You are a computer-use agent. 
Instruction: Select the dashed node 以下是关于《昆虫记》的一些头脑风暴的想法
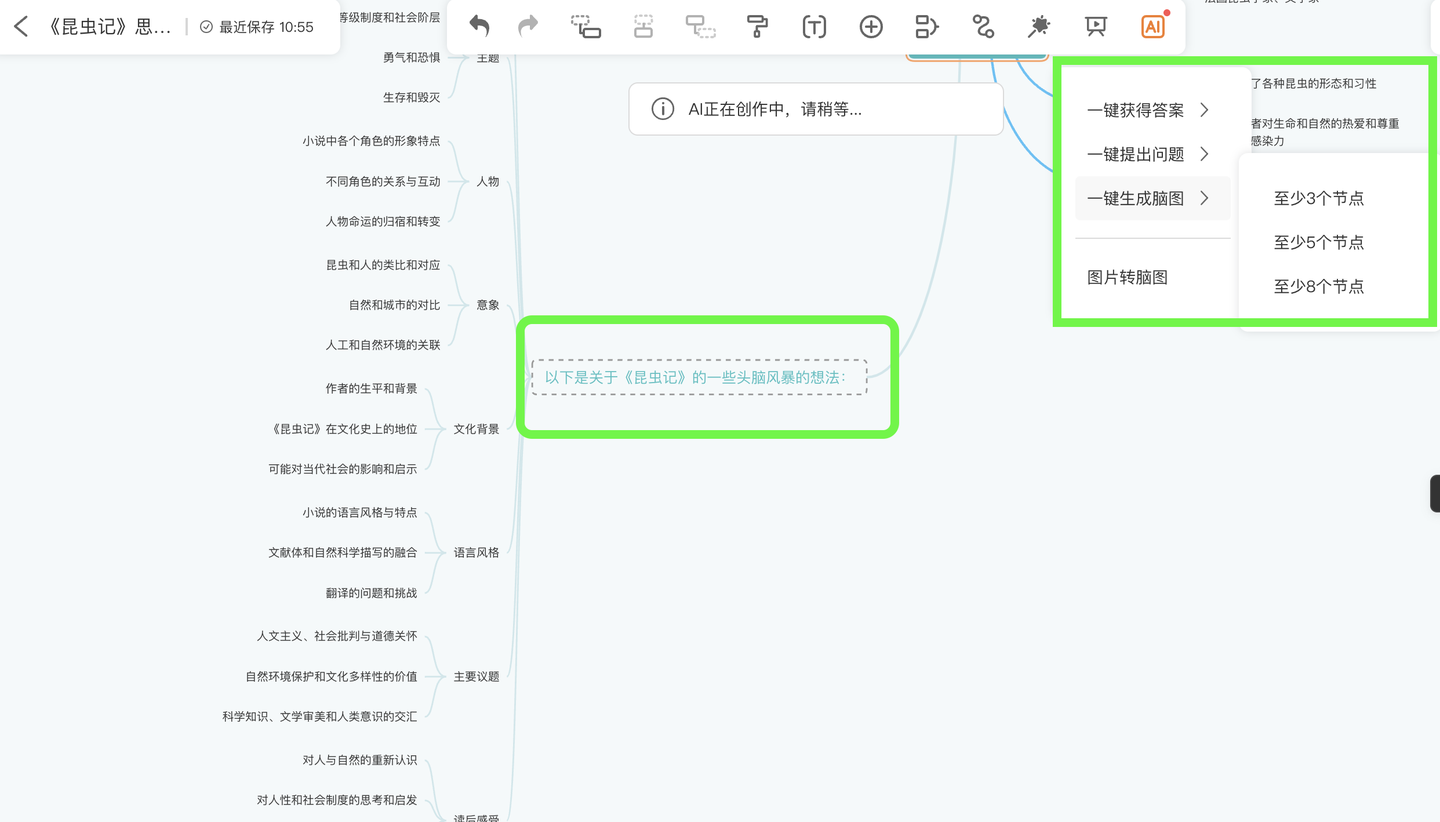click(699, 377)
